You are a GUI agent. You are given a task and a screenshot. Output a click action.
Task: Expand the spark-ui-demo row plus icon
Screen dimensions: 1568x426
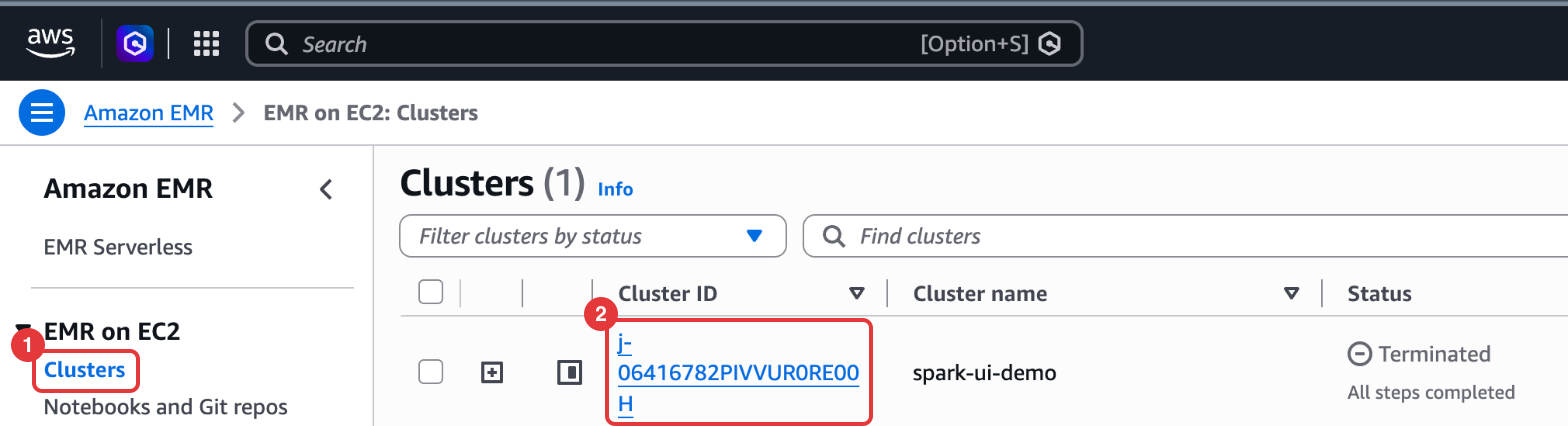pos(491,373)
